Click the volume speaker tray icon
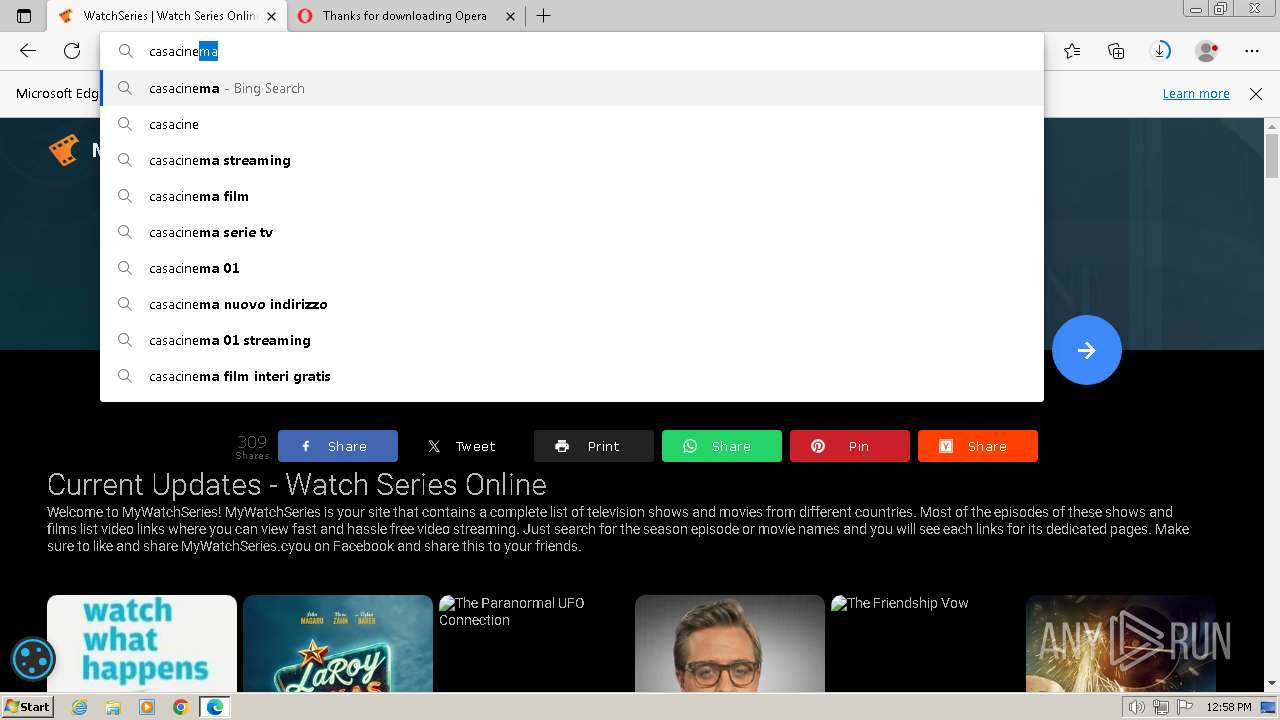 [1136, 707]
